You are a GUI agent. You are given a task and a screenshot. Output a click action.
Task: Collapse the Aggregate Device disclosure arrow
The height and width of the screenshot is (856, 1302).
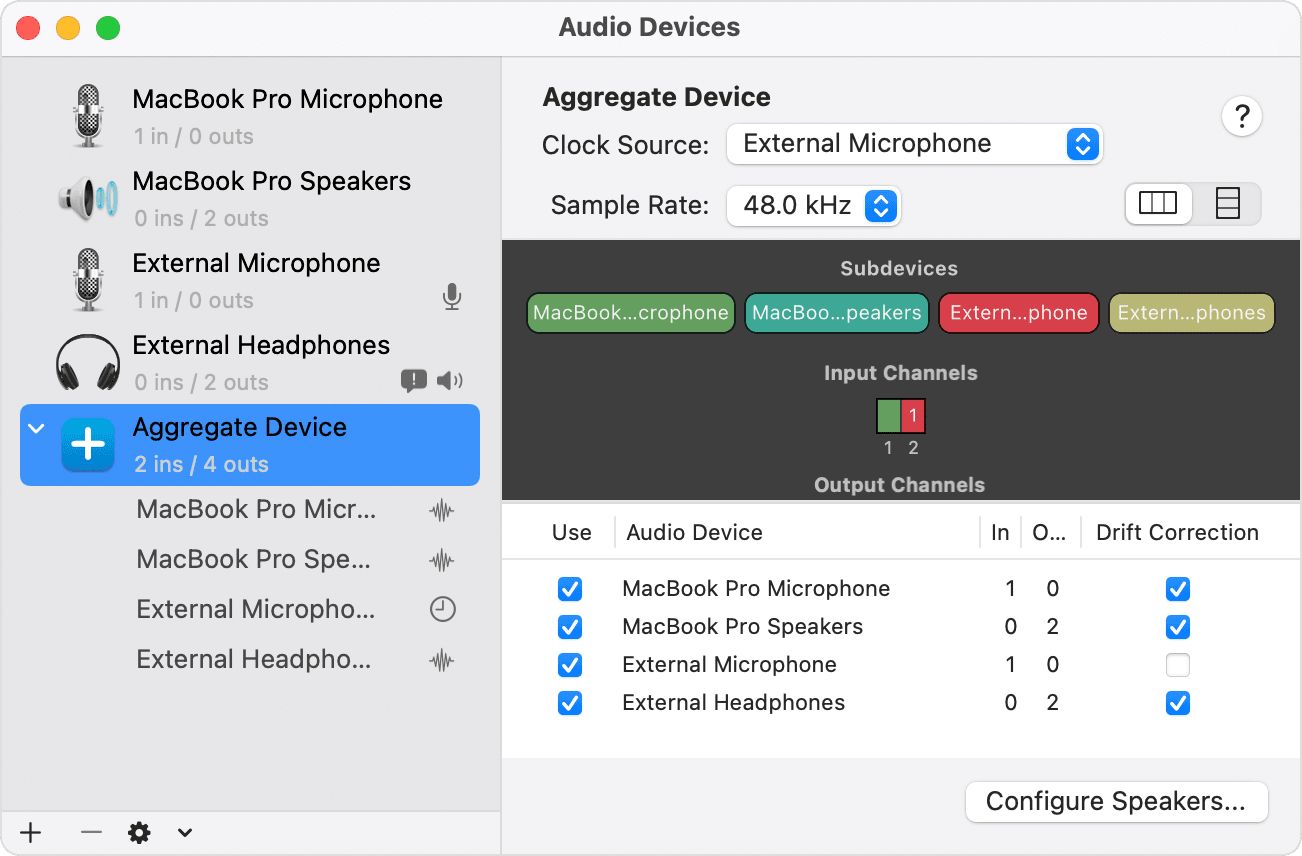tap(36, 429)
